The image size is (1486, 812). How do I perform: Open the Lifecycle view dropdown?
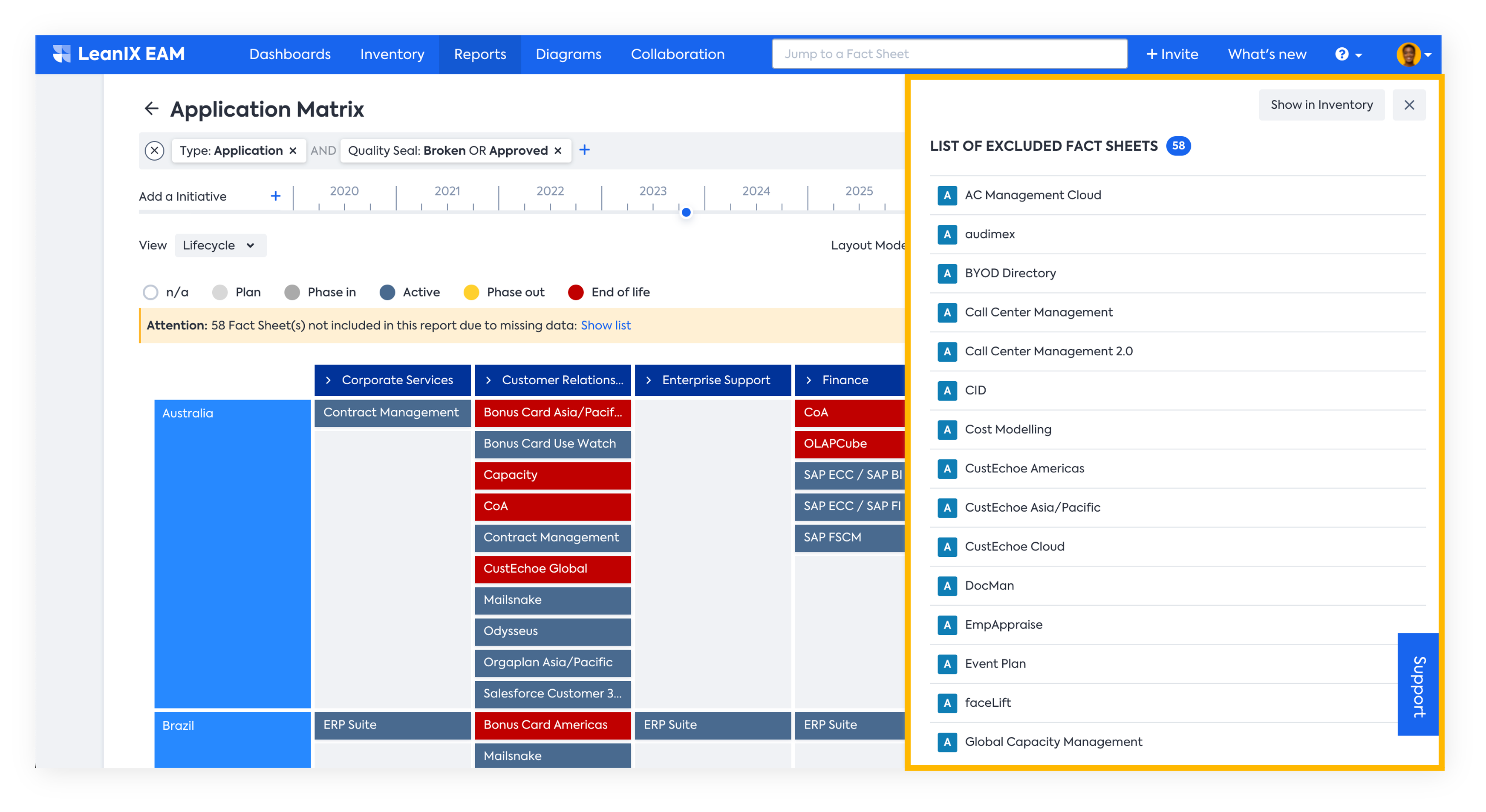coord(220,246)
